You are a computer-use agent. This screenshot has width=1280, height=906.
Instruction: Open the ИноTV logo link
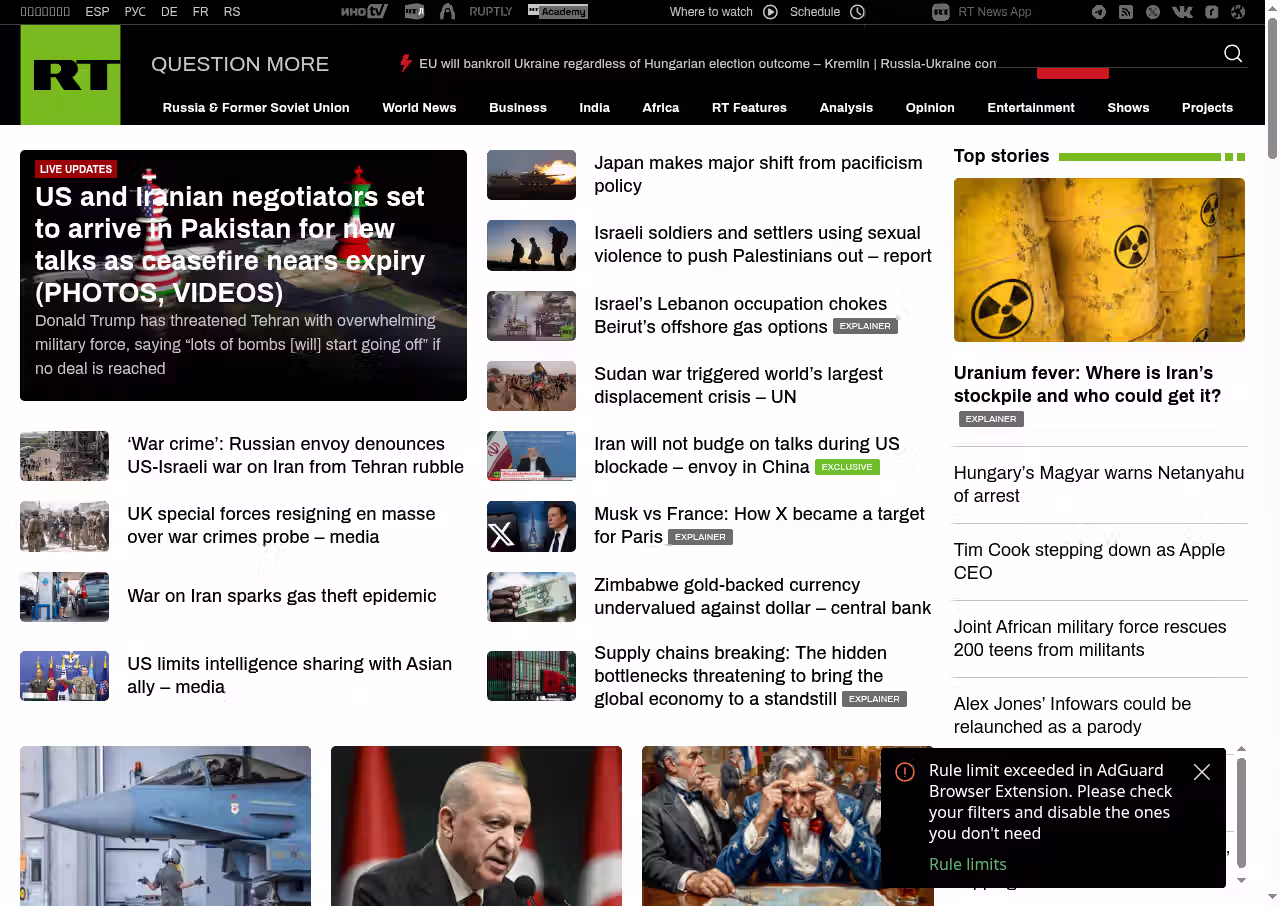(x=363, y=12)
